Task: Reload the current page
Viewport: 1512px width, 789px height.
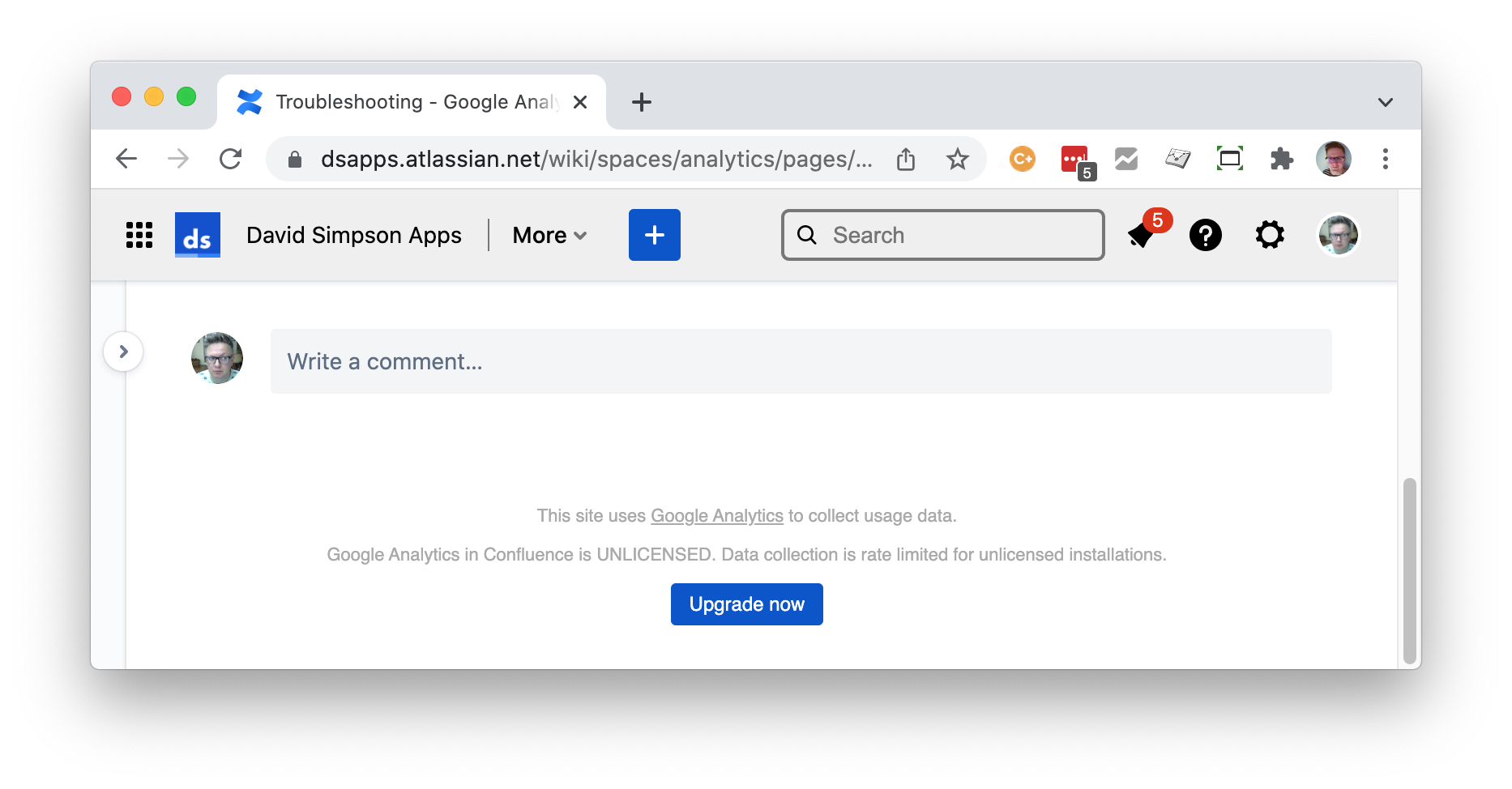Action: (231, 159)
